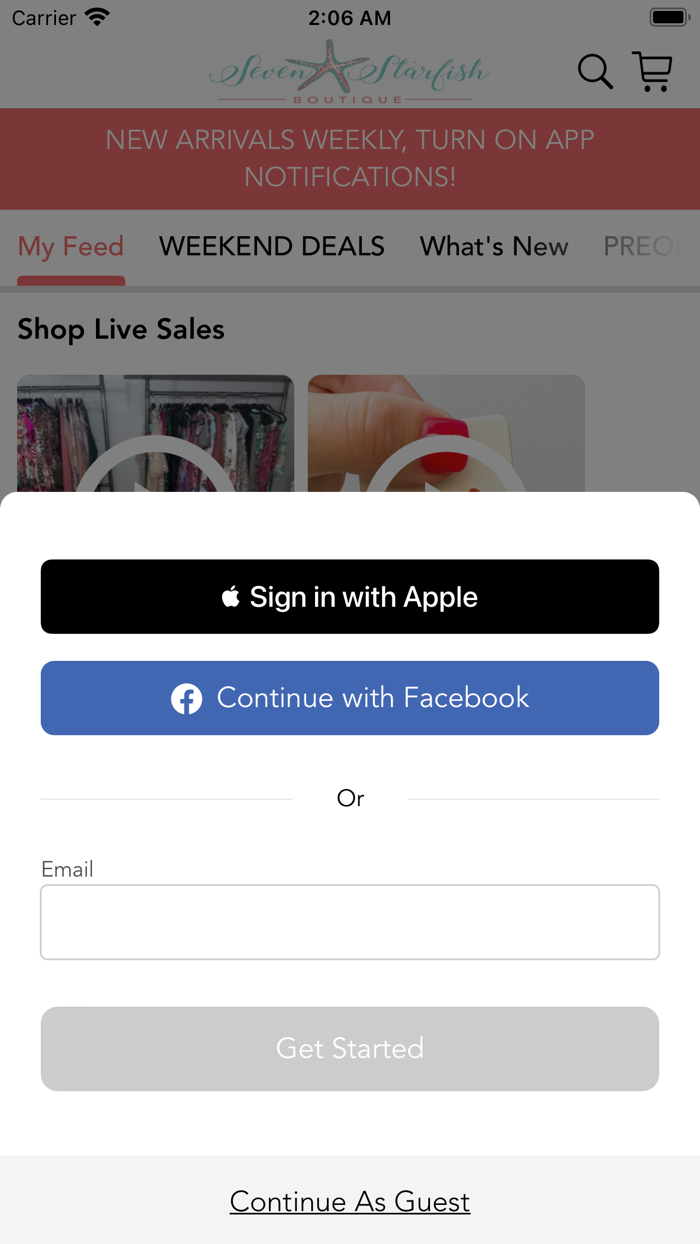Screen dimensions: 700x1244
Task: Play the red nails live sale video
Action: (446, 434)
